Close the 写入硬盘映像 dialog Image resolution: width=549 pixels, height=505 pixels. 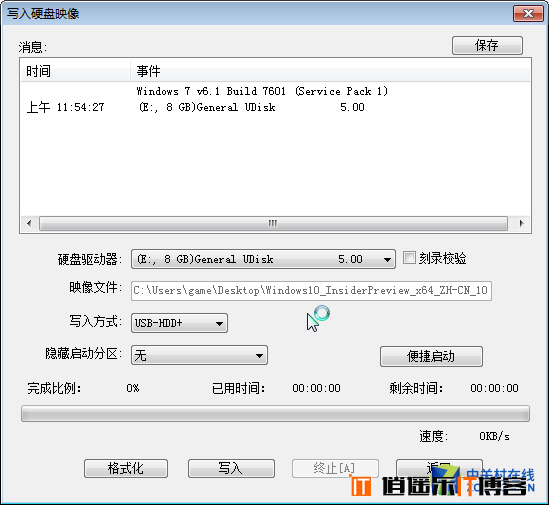point(528,14)
